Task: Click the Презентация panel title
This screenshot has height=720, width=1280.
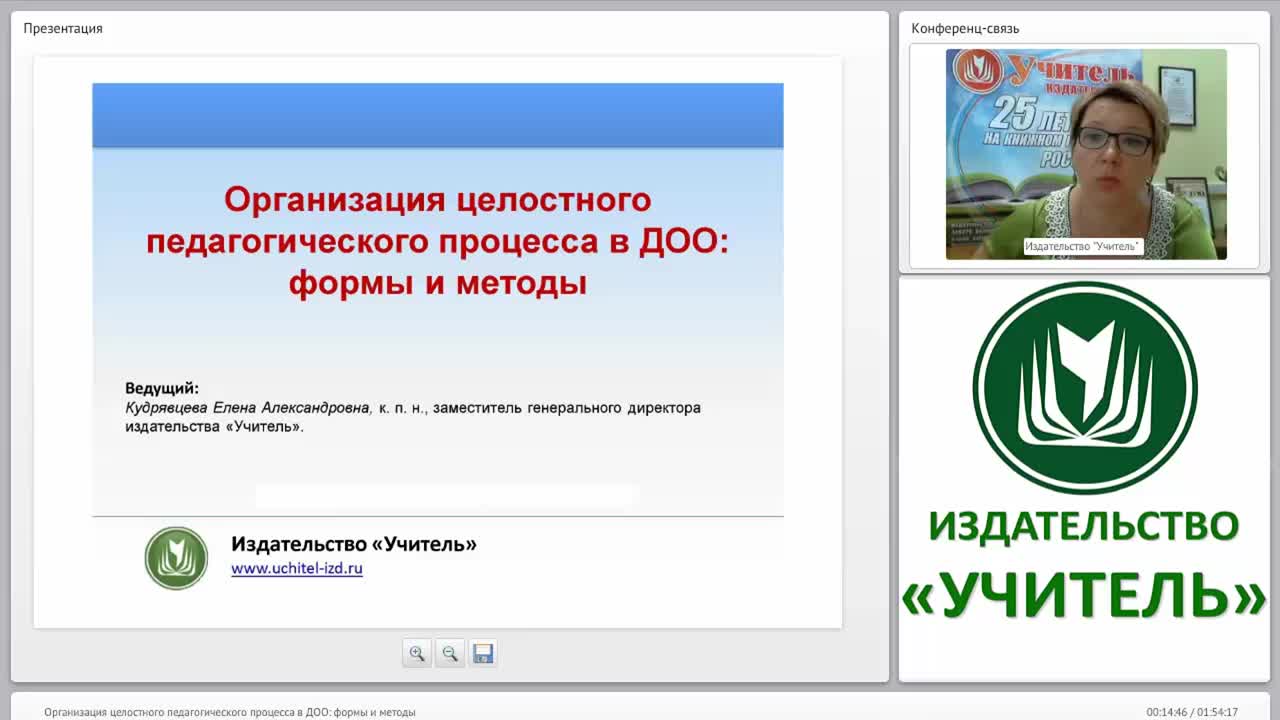Action: pyautogui.click(x=63, y=28)
